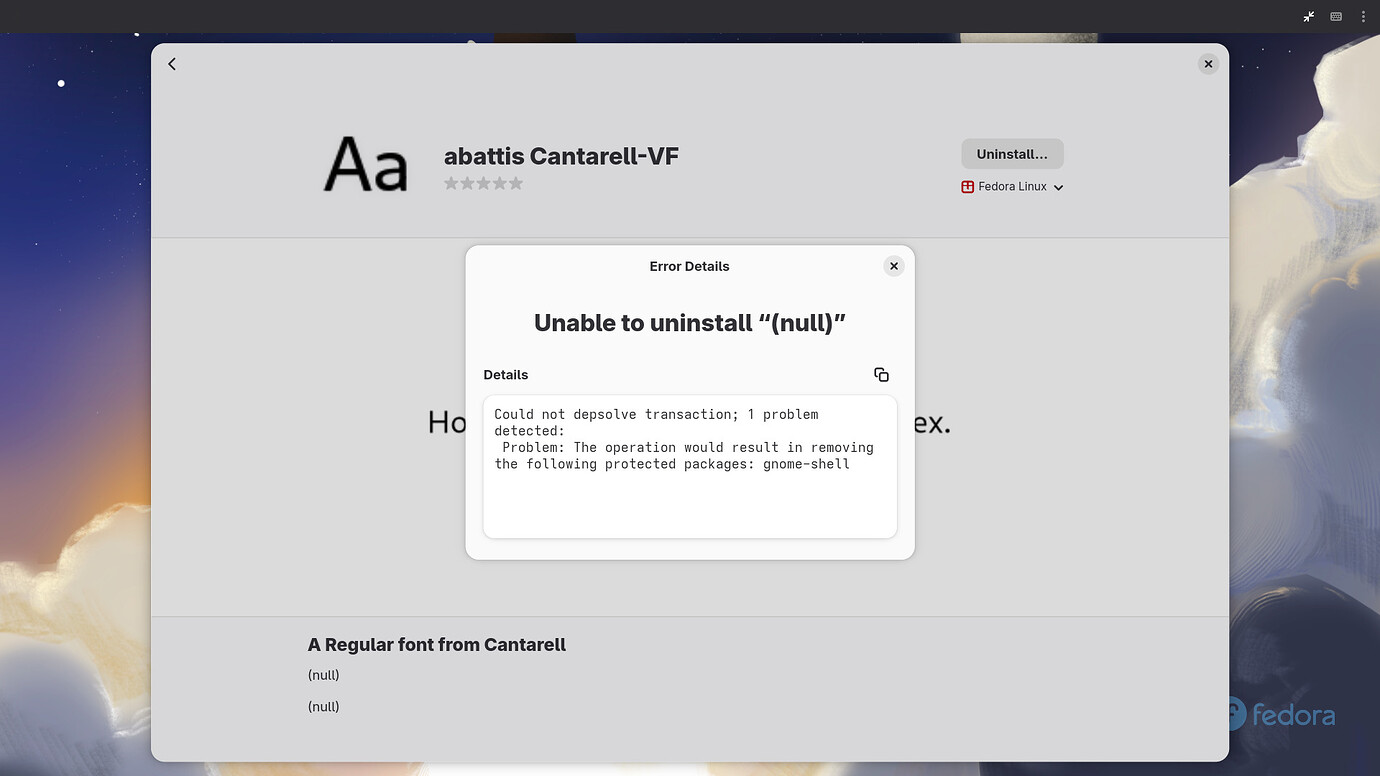
Task: Click the Aa font preview icon
Action: point(365,164)
